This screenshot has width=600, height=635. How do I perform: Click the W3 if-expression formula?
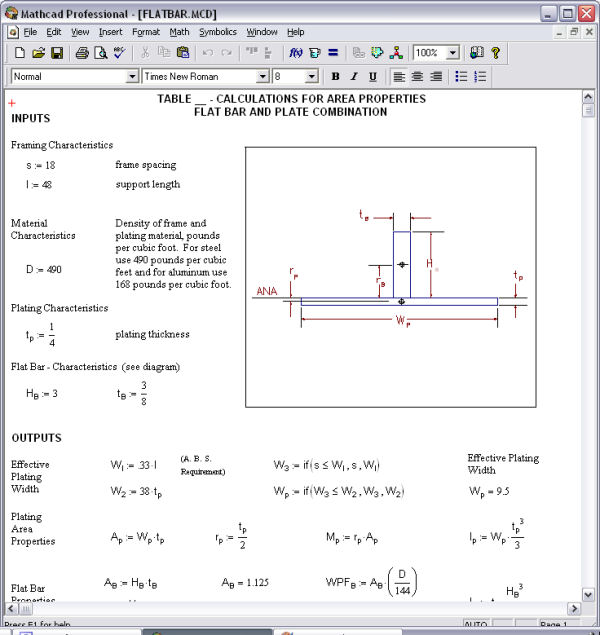(327, 465)
